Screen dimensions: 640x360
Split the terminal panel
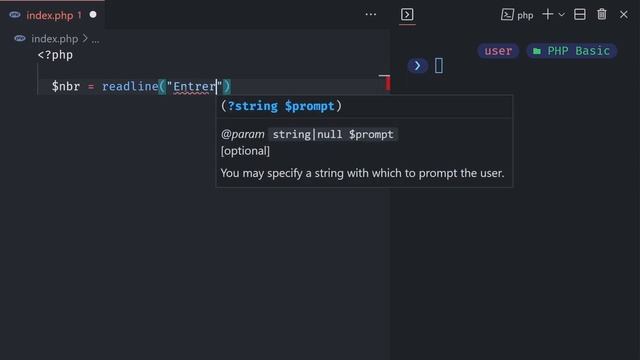580,15
